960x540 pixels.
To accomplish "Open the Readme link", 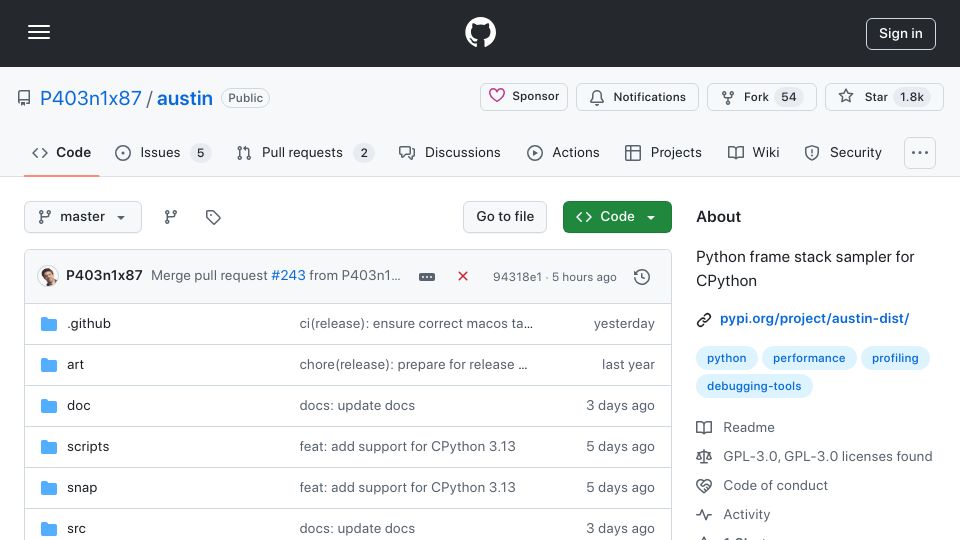I will 735,427.
